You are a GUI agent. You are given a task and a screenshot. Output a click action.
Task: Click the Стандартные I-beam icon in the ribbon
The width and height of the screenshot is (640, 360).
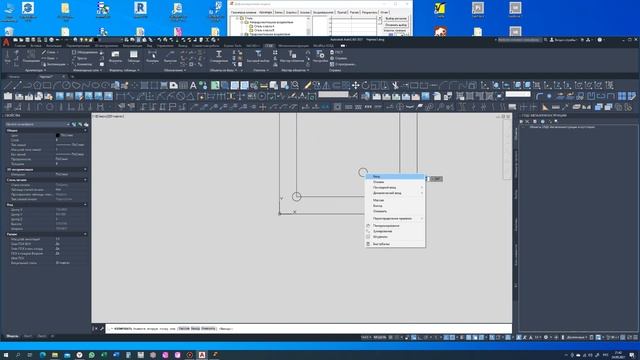coord(219,56)
